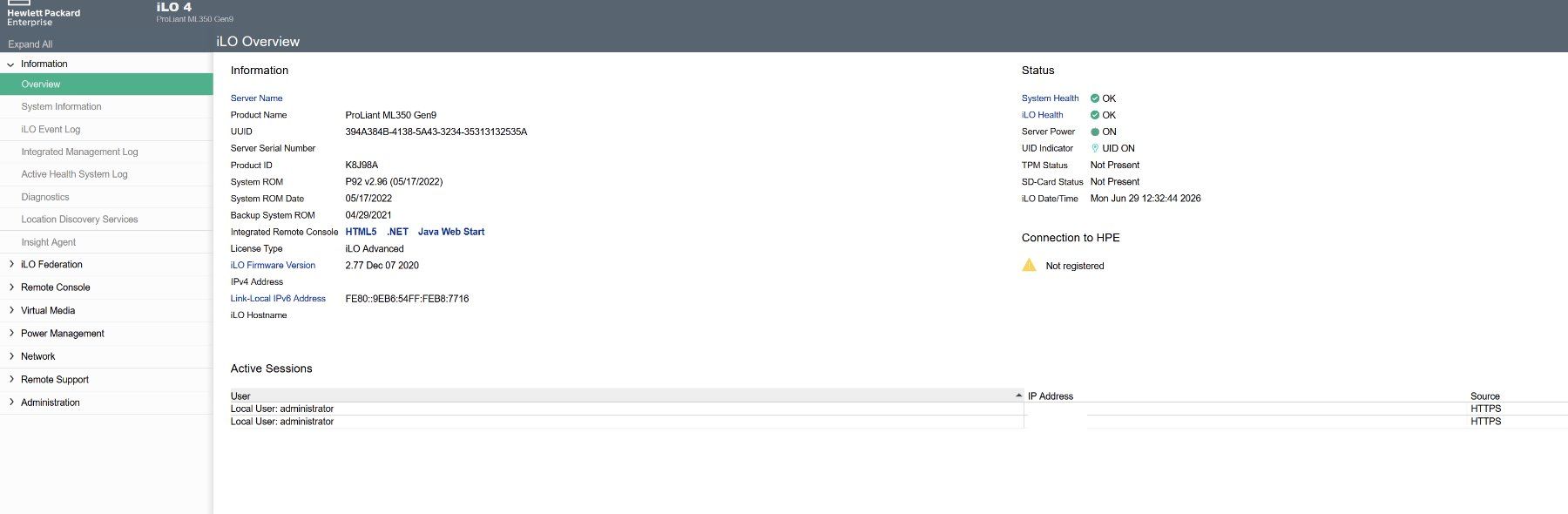The height and width of the screenshot is (514, 1568).
Task: Click the ProLiant ML350 Gen9 product name value
Action: click(391, 115)
